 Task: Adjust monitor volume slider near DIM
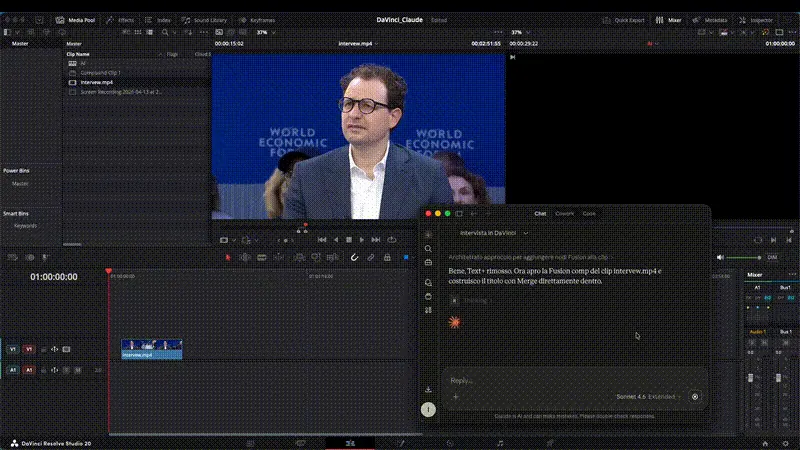pyautogui.click(x=744, y=258)
